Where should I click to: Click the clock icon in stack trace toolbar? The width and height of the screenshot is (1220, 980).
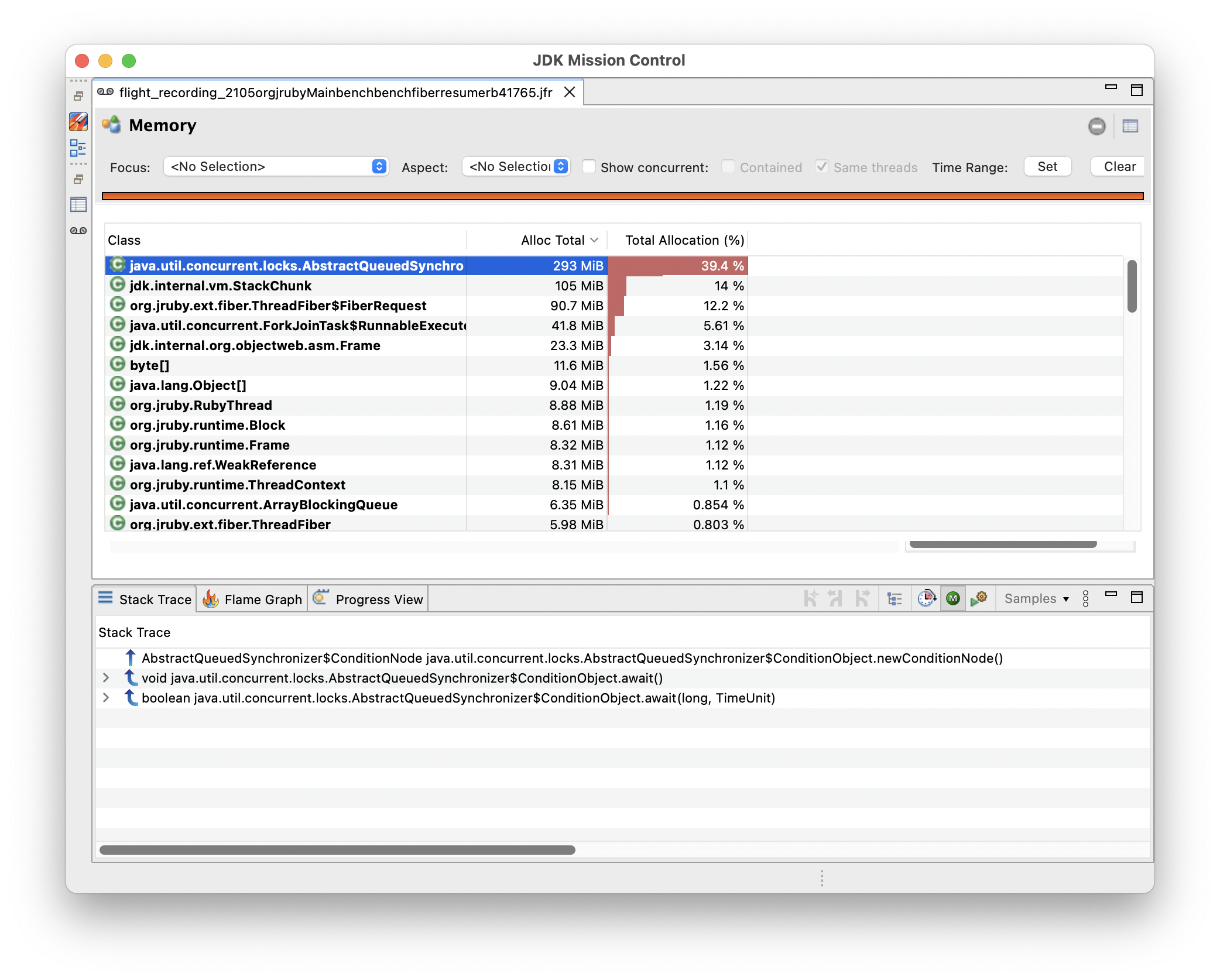[926, 598]
